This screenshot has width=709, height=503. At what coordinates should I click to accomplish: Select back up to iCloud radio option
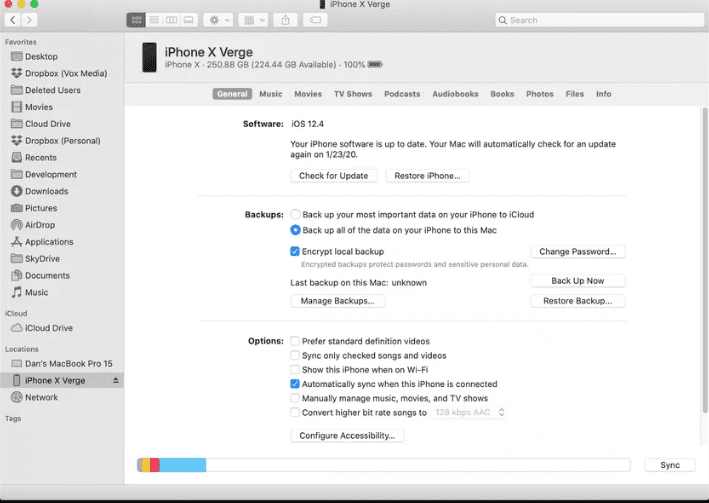[295, 214]
